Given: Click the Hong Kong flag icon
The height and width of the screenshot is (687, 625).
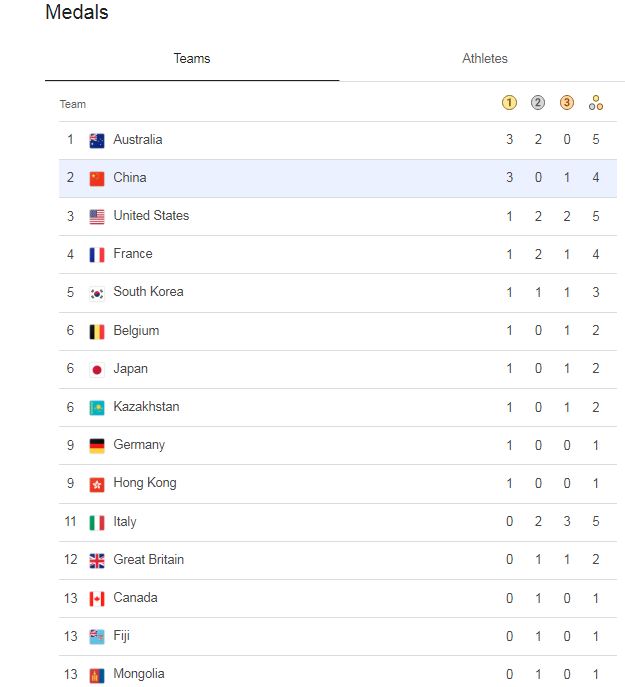Looking at the screenshot, I should pos(97,484).
